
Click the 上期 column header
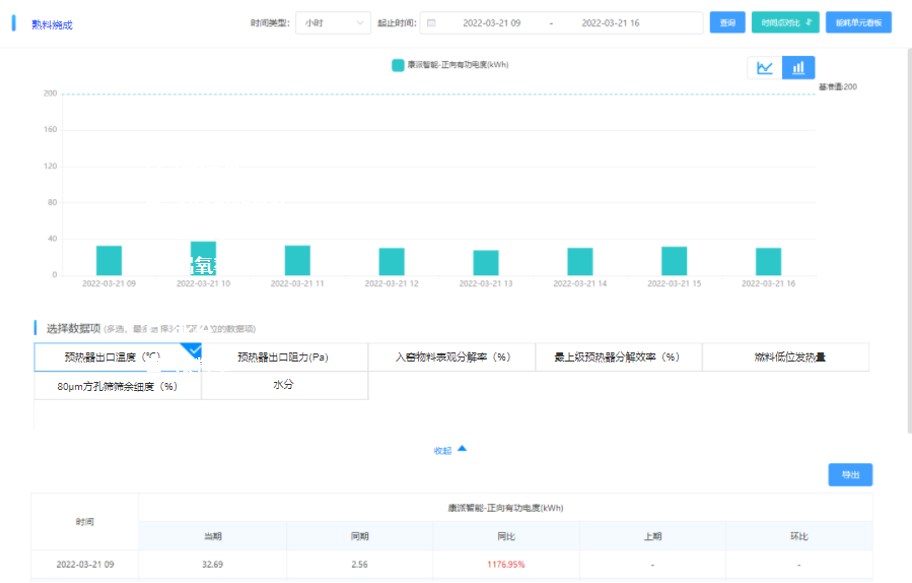(x=653, y=536)
